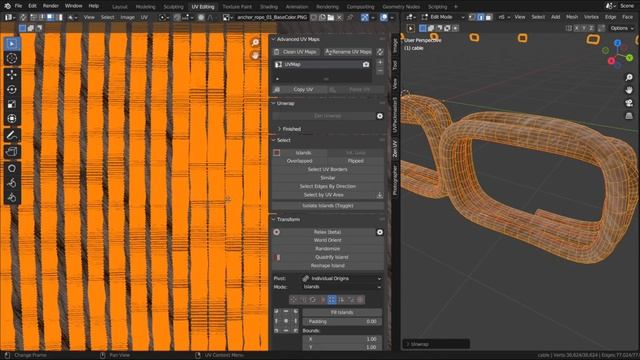
Task: Open the Edit Mode dropdown in 3D viewport
Action: coord(443,17)
